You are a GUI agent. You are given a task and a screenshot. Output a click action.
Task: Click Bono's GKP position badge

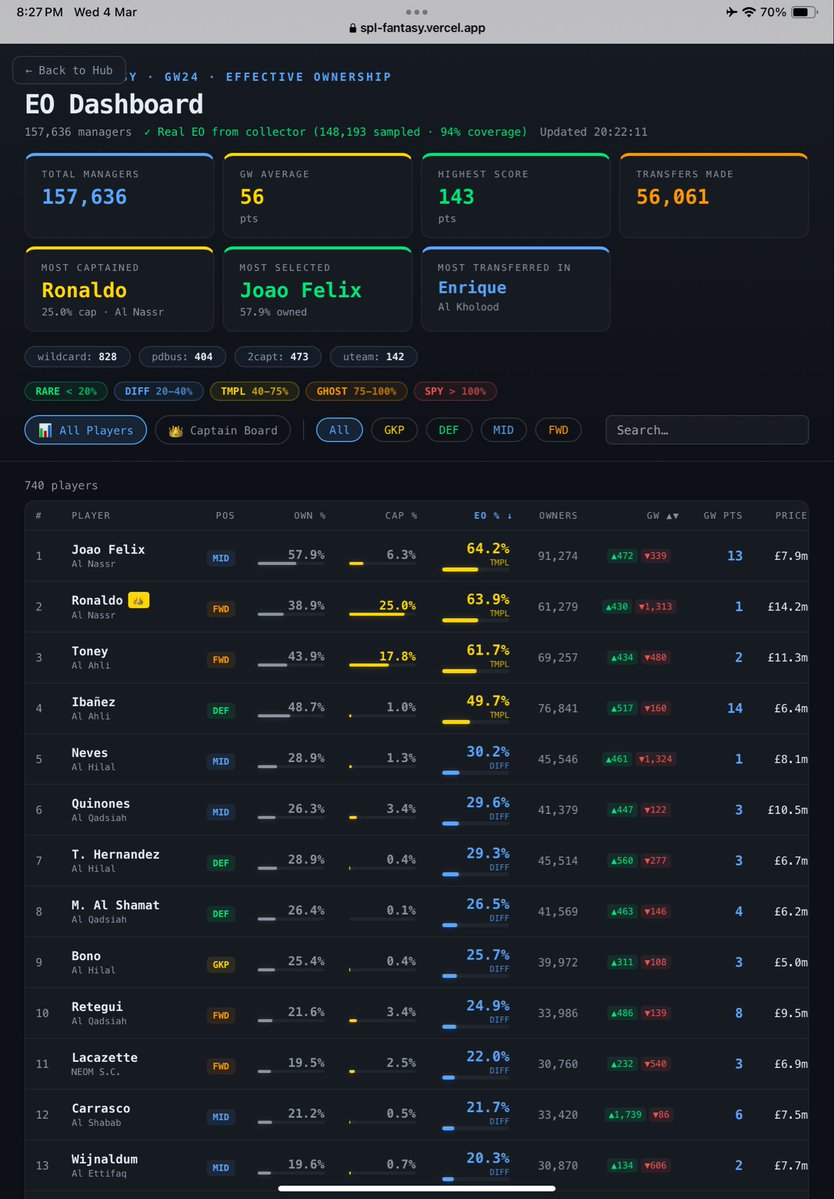[x=220, y=964]
